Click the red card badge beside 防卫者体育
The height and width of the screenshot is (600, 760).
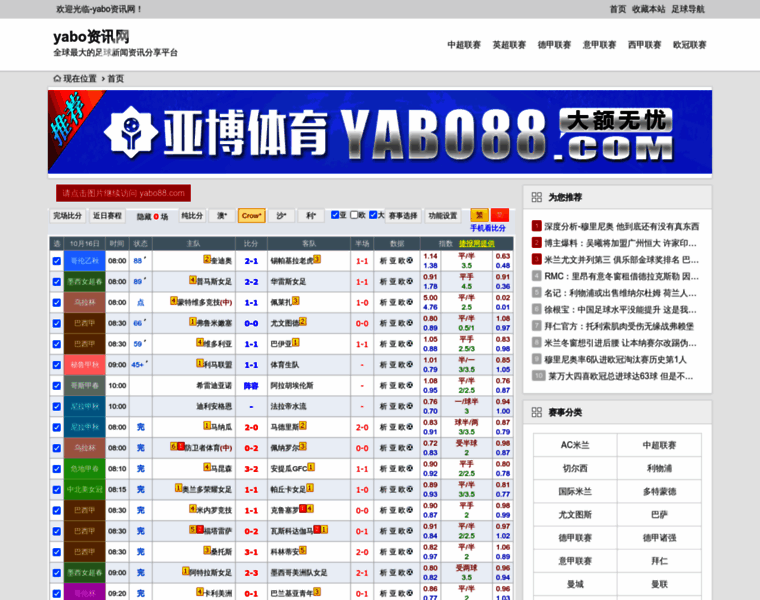(181, 446)
